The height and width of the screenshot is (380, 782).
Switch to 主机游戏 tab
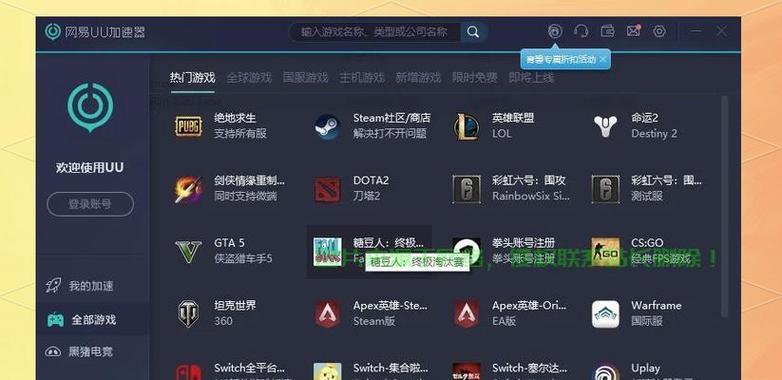[x=362, y=78]
